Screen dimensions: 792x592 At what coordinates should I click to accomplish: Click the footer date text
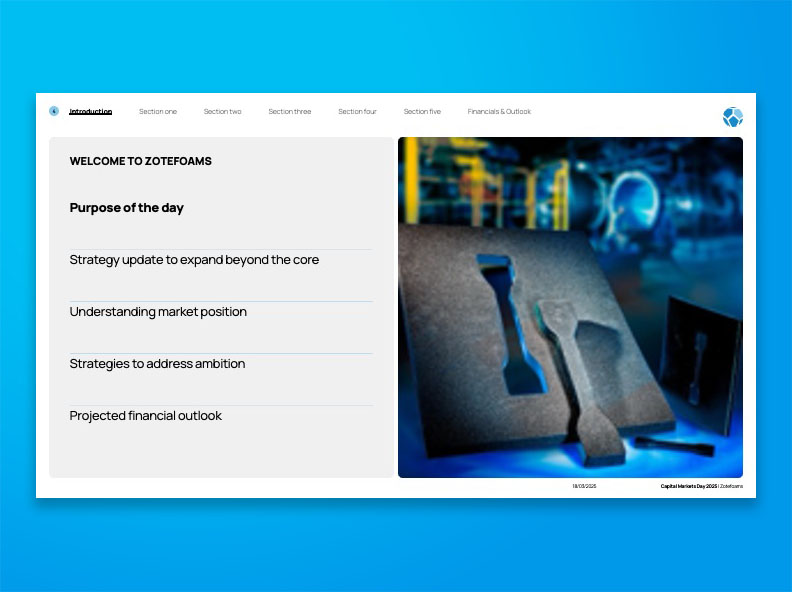tap(584, 486)
